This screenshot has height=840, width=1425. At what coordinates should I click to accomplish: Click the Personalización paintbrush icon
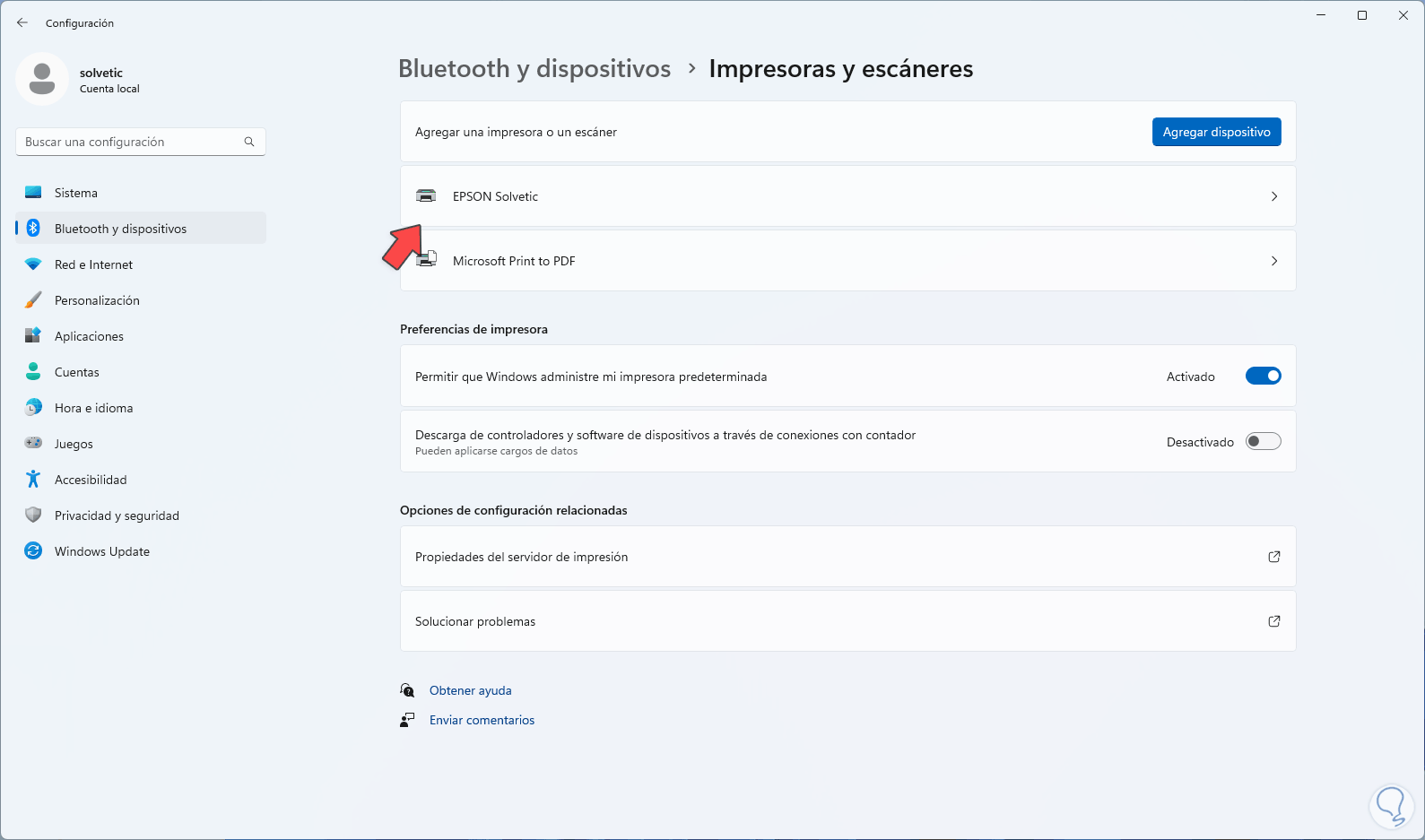click(x=33, y=300)
